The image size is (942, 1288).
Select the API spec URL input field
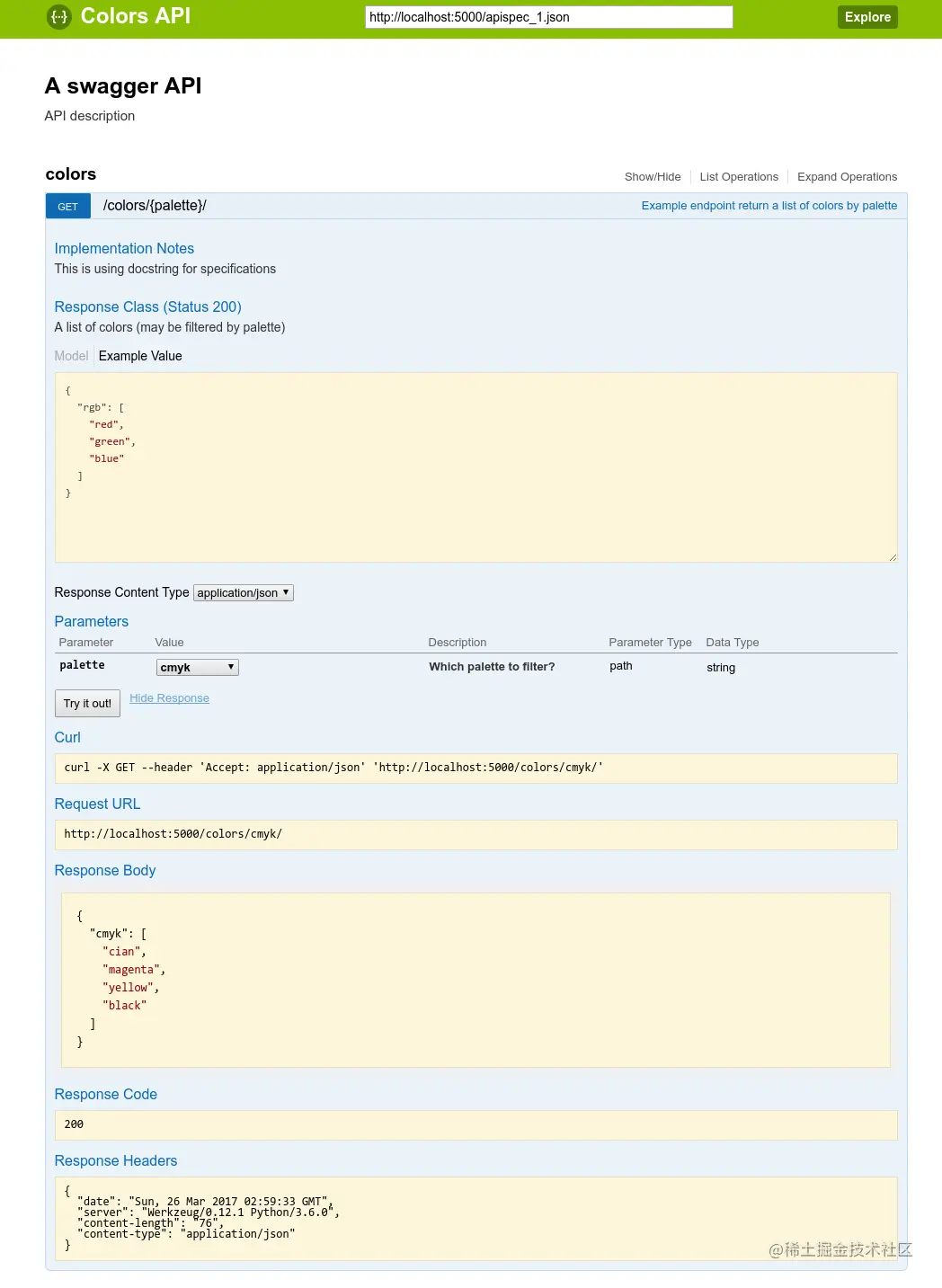[x=549, y=16]
